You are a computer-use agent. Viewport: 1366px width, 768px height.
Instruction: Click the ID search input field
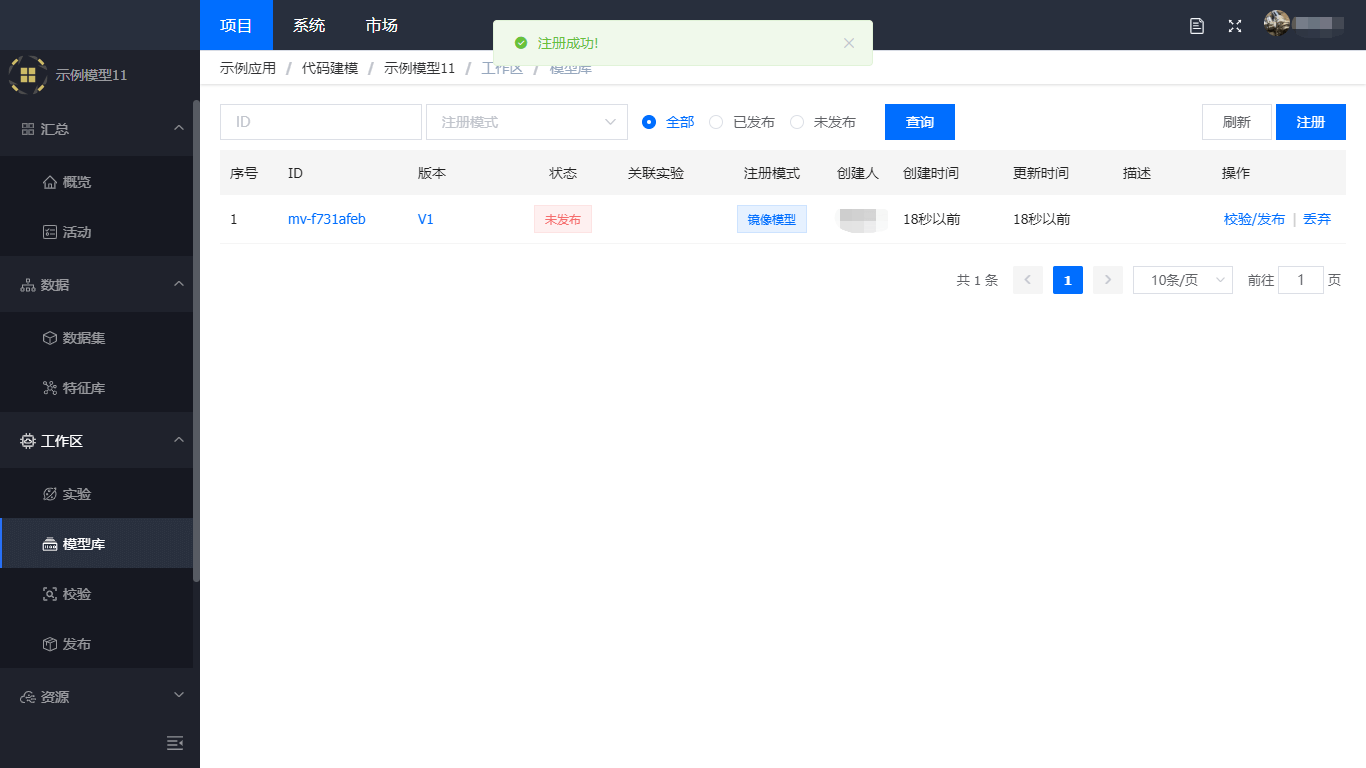coord(320,122)
